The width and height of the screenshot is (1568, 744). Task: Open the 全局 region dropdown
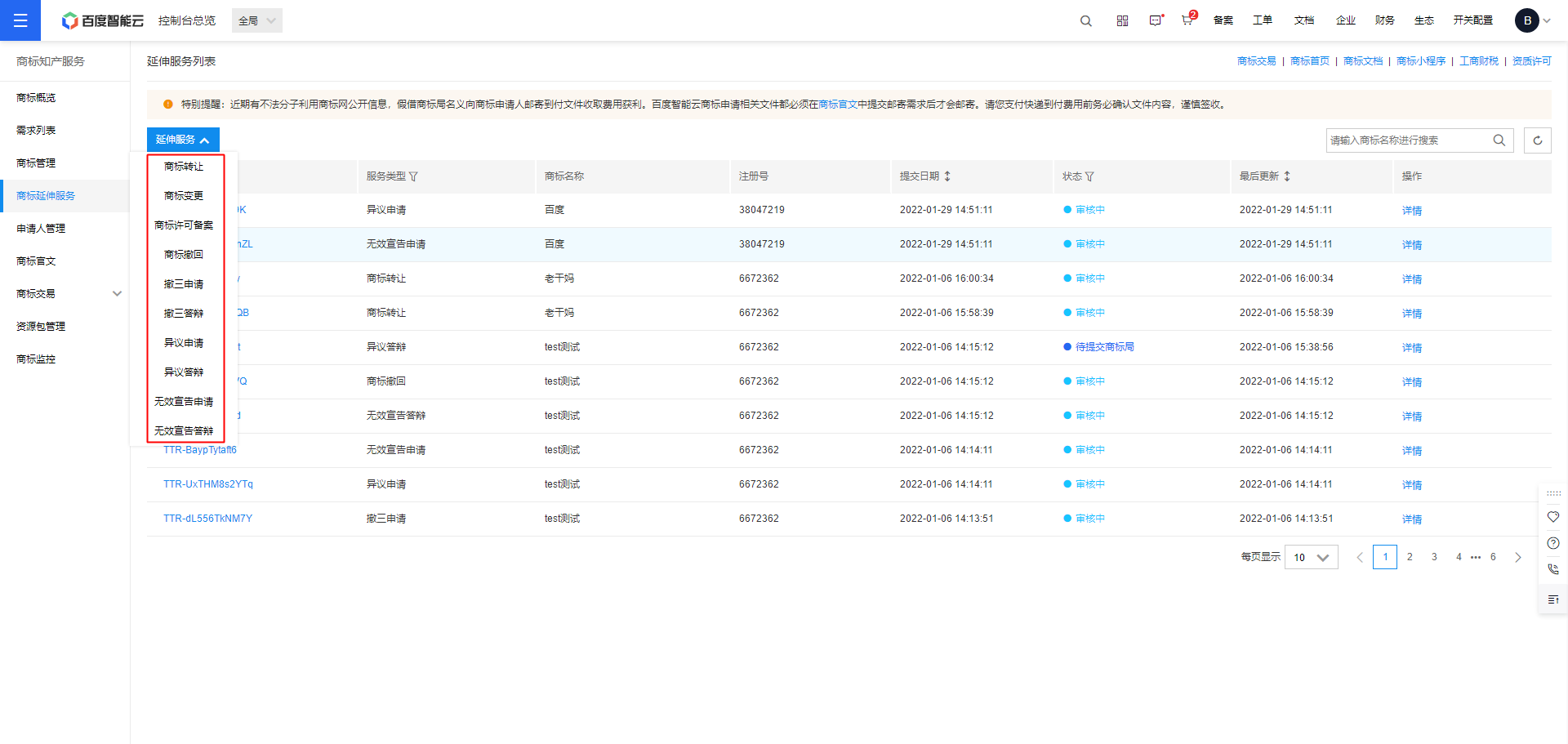[257, 20]
